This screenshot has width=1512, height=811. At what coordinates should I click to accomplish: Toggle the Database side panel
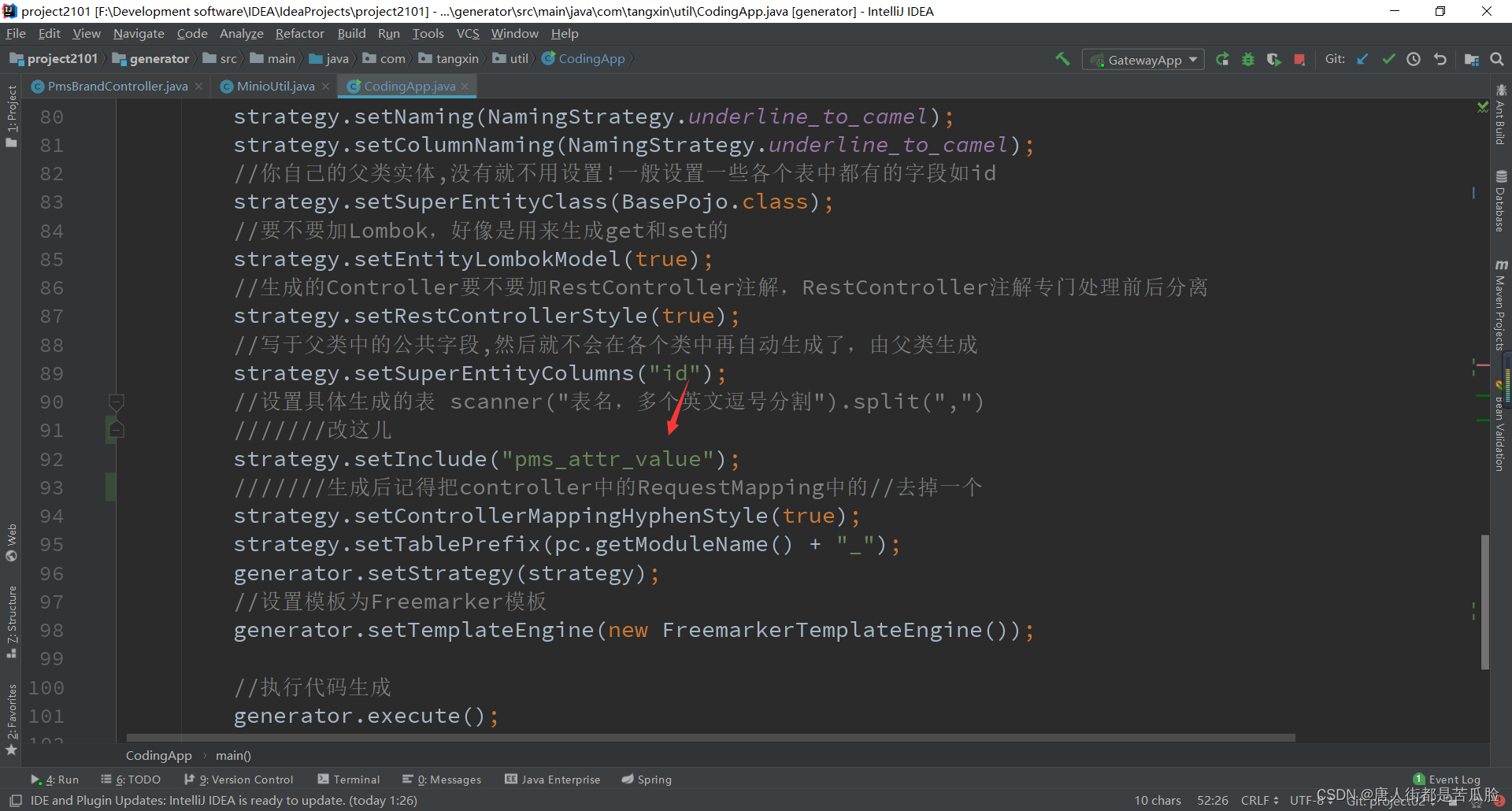click(1501, 202)
